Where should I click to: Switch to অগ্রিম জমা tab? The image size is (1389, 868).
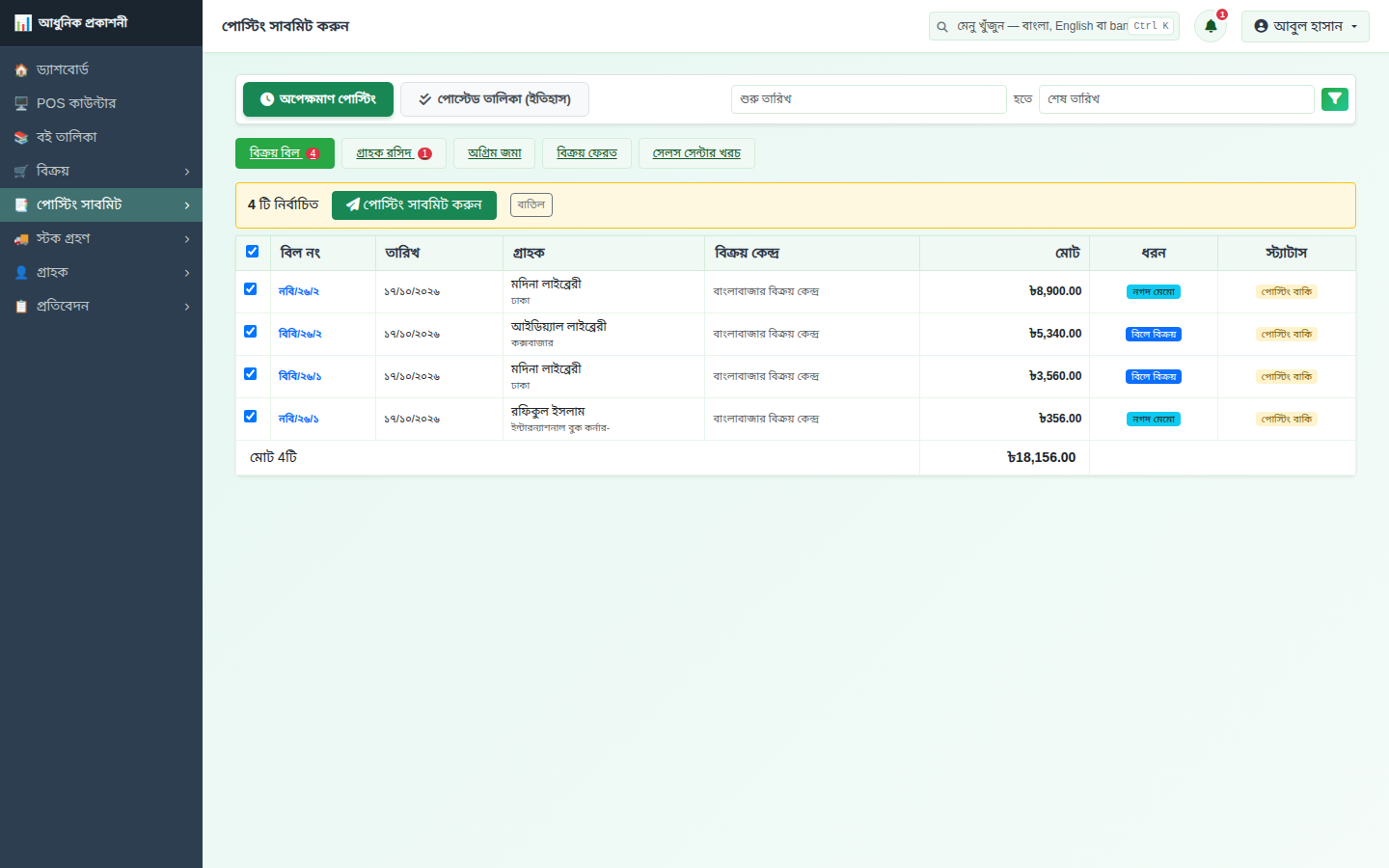494,153
